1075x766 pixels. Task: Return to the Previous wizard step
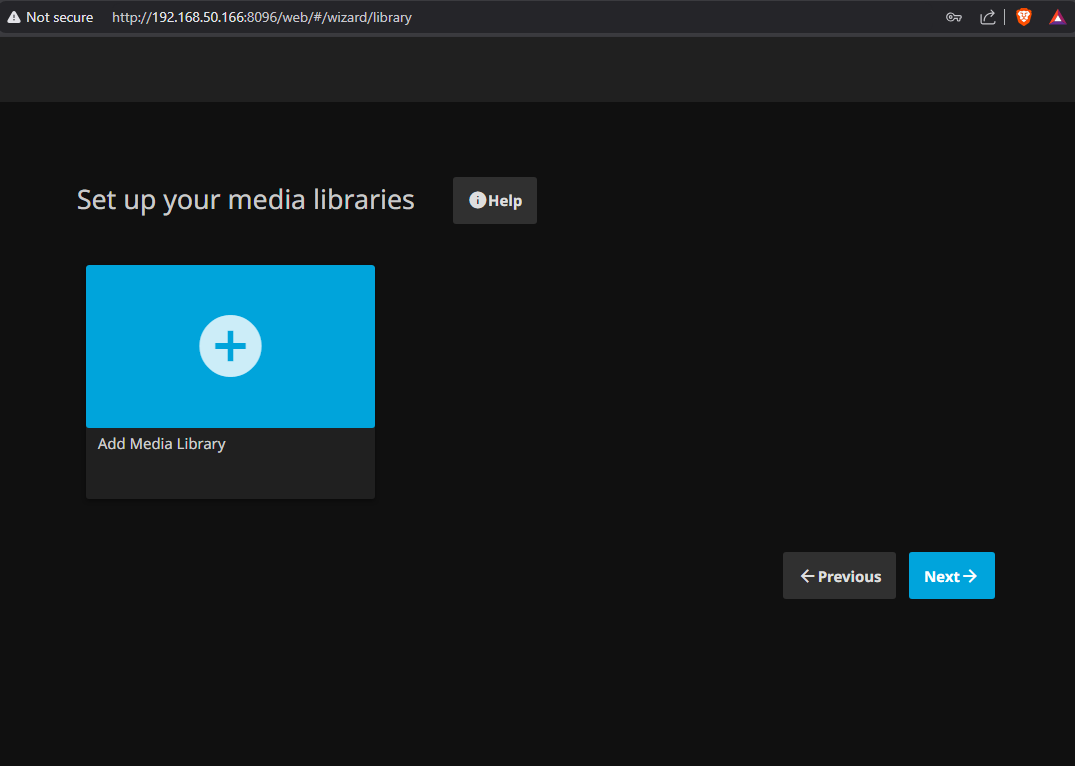click(839, 575)
